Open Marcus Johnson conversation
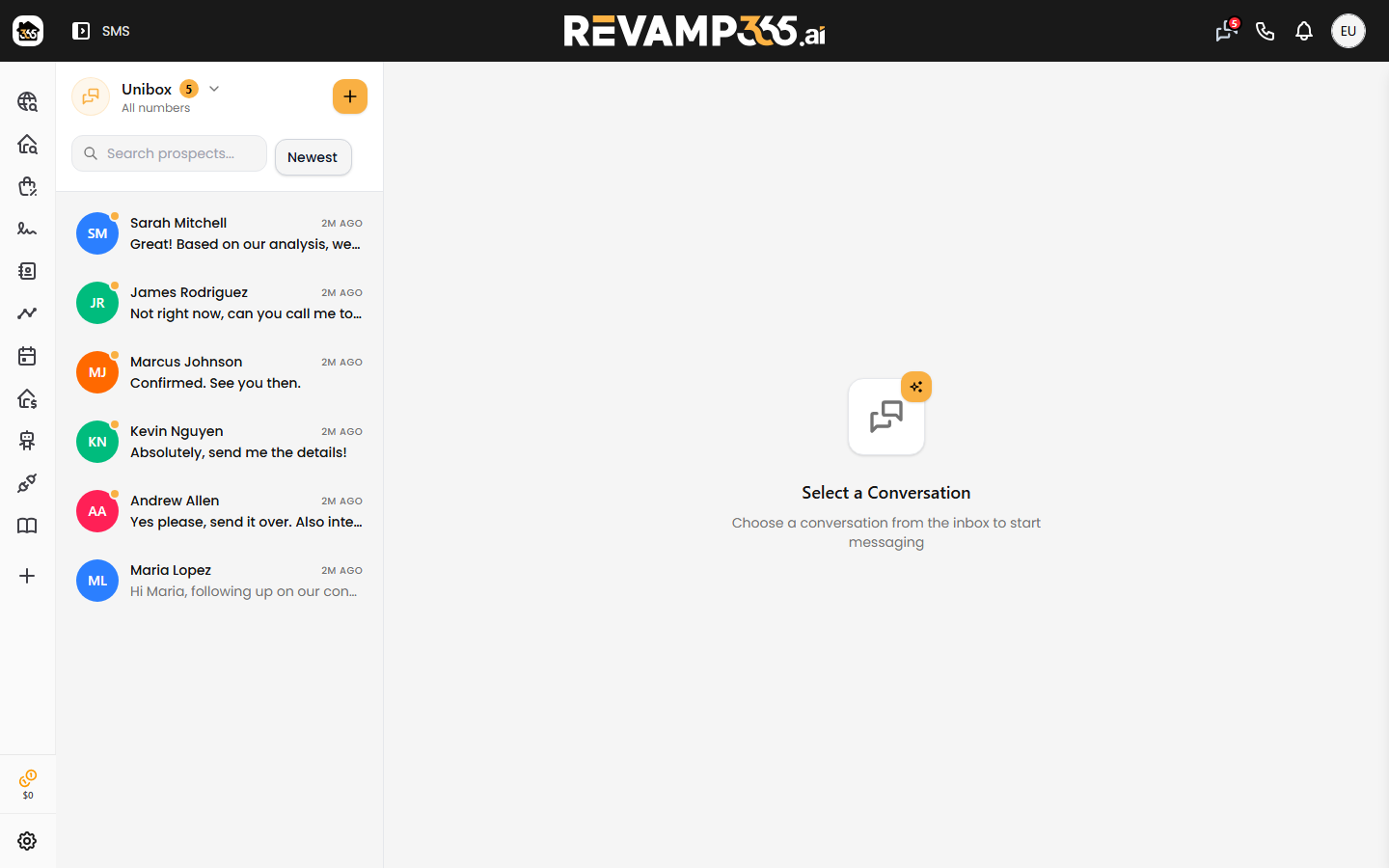The width and height of the screenshot is (1389, 868). [220, 372]
